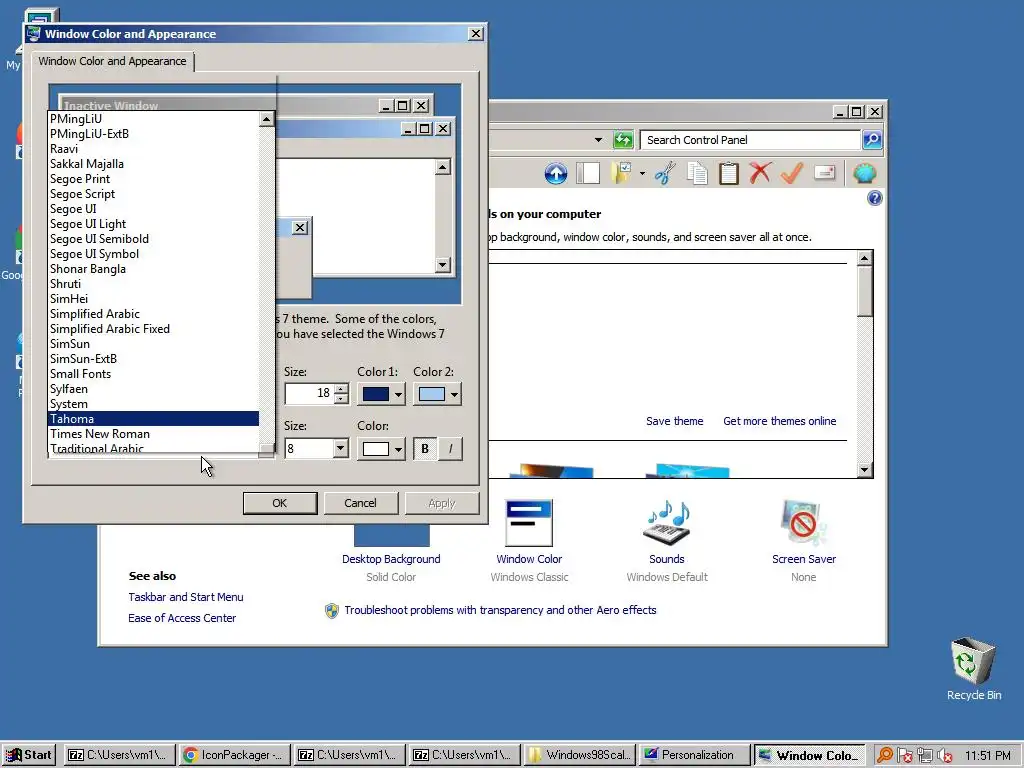Pick Sylfaen in the font list
Image resolution: width=1024 pixels, height=768 pixels.
154,389
